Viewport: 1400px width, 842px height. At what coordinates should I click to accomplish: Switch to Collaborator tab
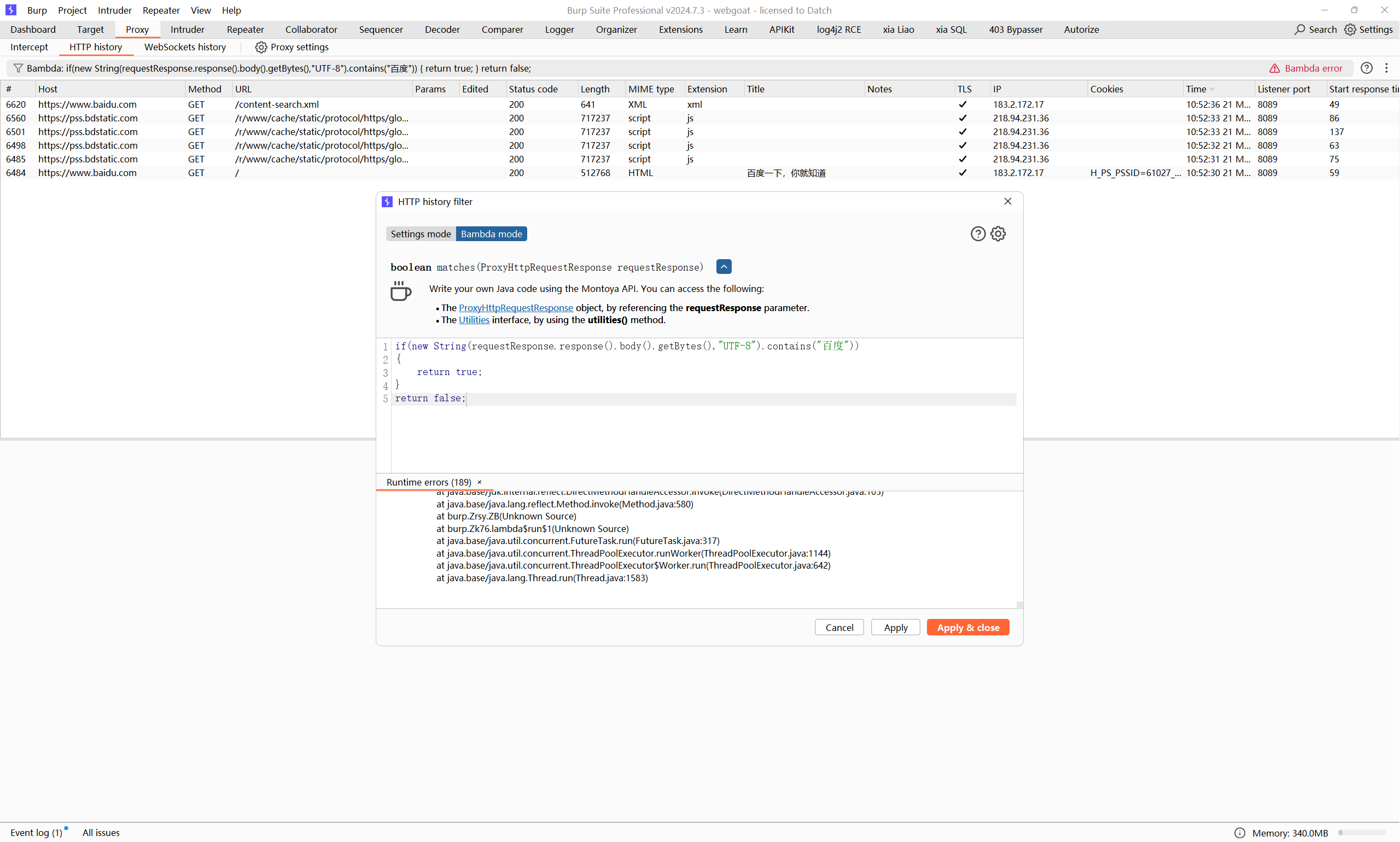point(312,30)
